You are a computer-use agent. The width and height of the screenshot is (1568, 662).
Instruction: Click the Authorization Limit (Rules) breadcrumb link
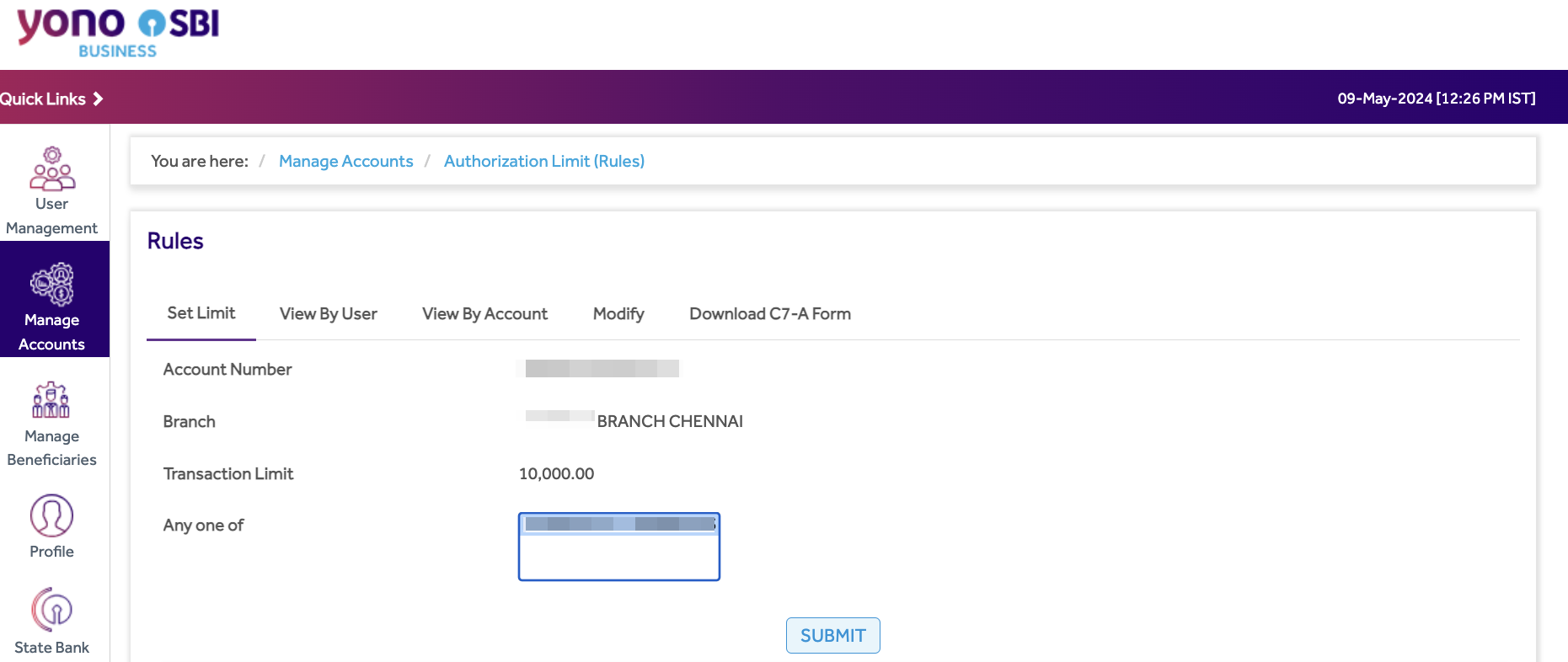pyautogui.click(x=543, y=161)
